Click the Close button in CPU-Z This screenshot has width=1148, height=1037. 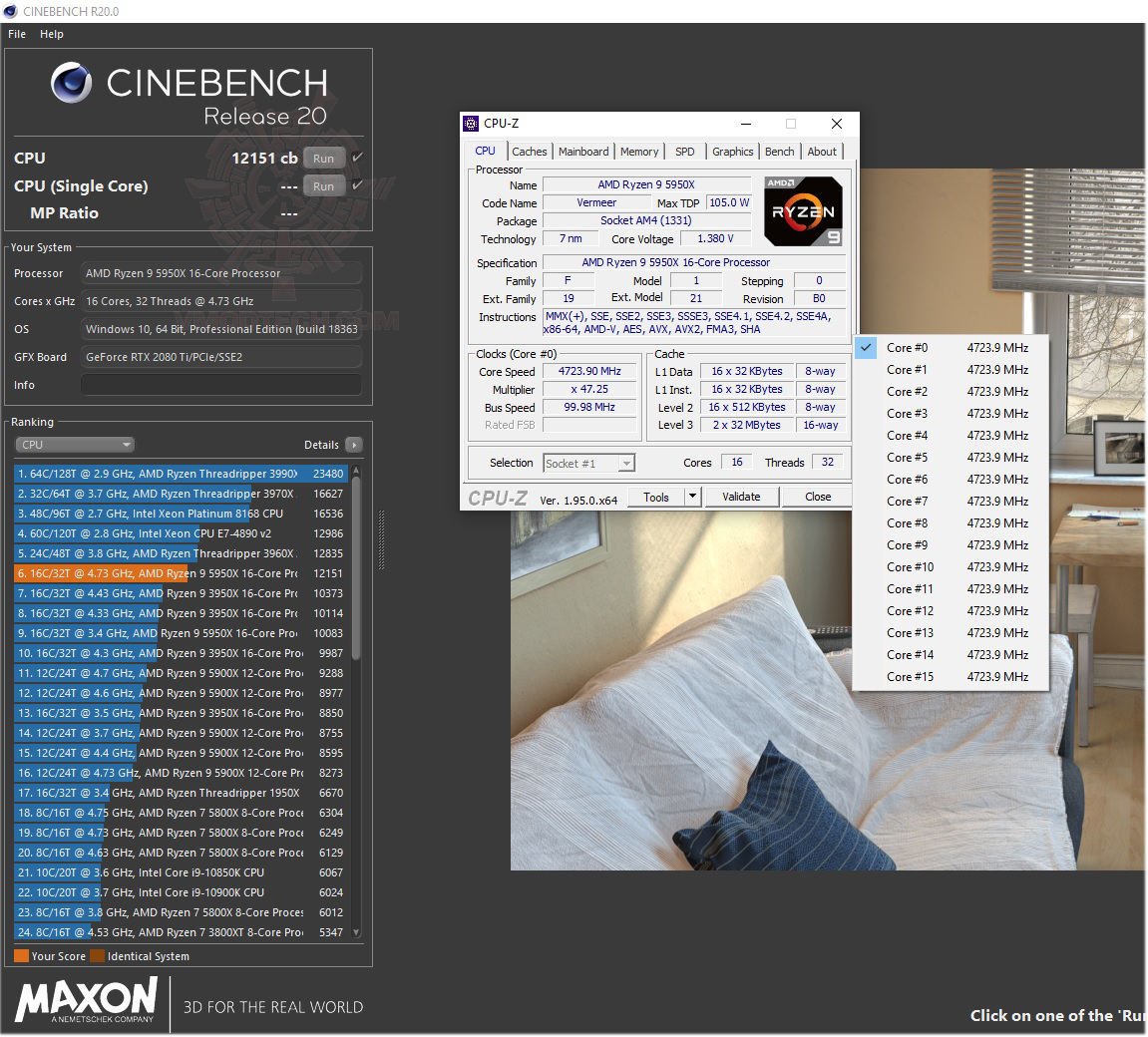tap(818, 497)
